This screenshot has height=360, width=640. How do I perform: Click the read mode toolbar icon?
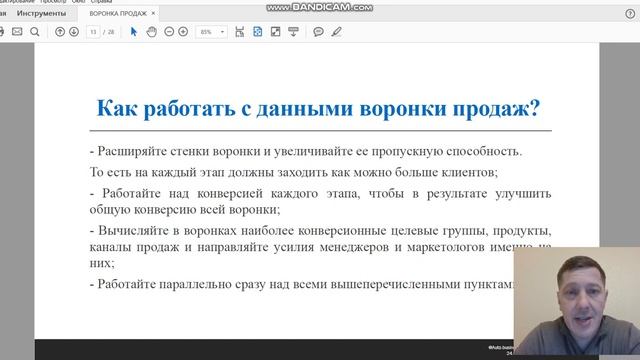click(x=293, y=31)
